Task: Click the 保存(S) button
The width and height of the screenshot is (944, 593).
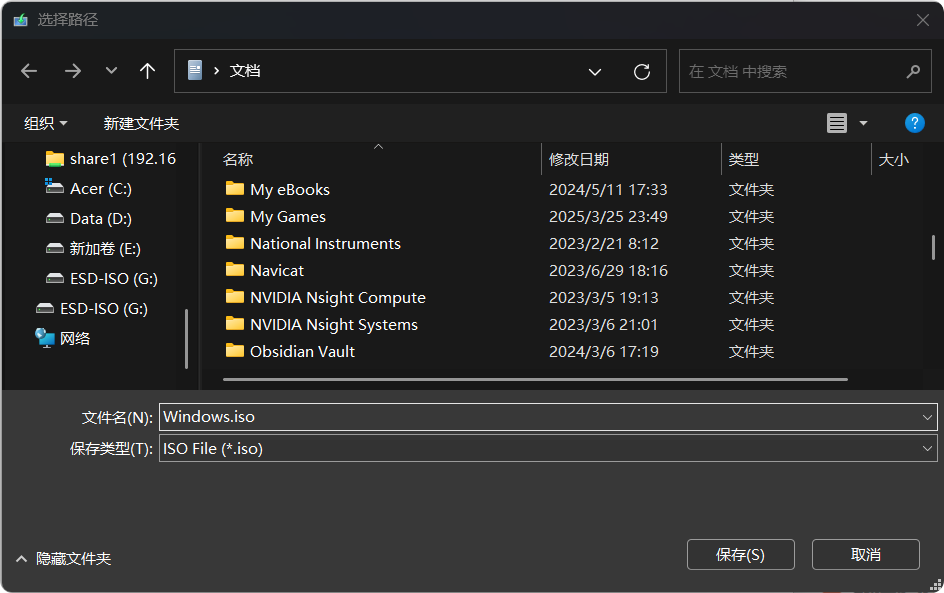Action: click(x=740, y=554)
